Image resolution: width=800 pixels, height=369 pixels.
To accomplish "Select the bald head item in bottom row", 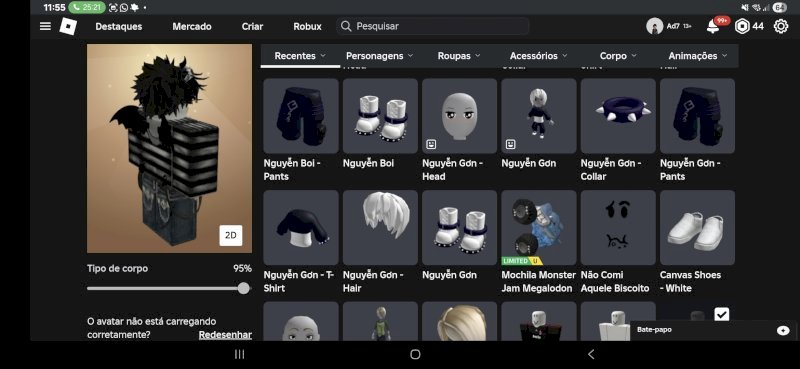I will coord(301,322).
